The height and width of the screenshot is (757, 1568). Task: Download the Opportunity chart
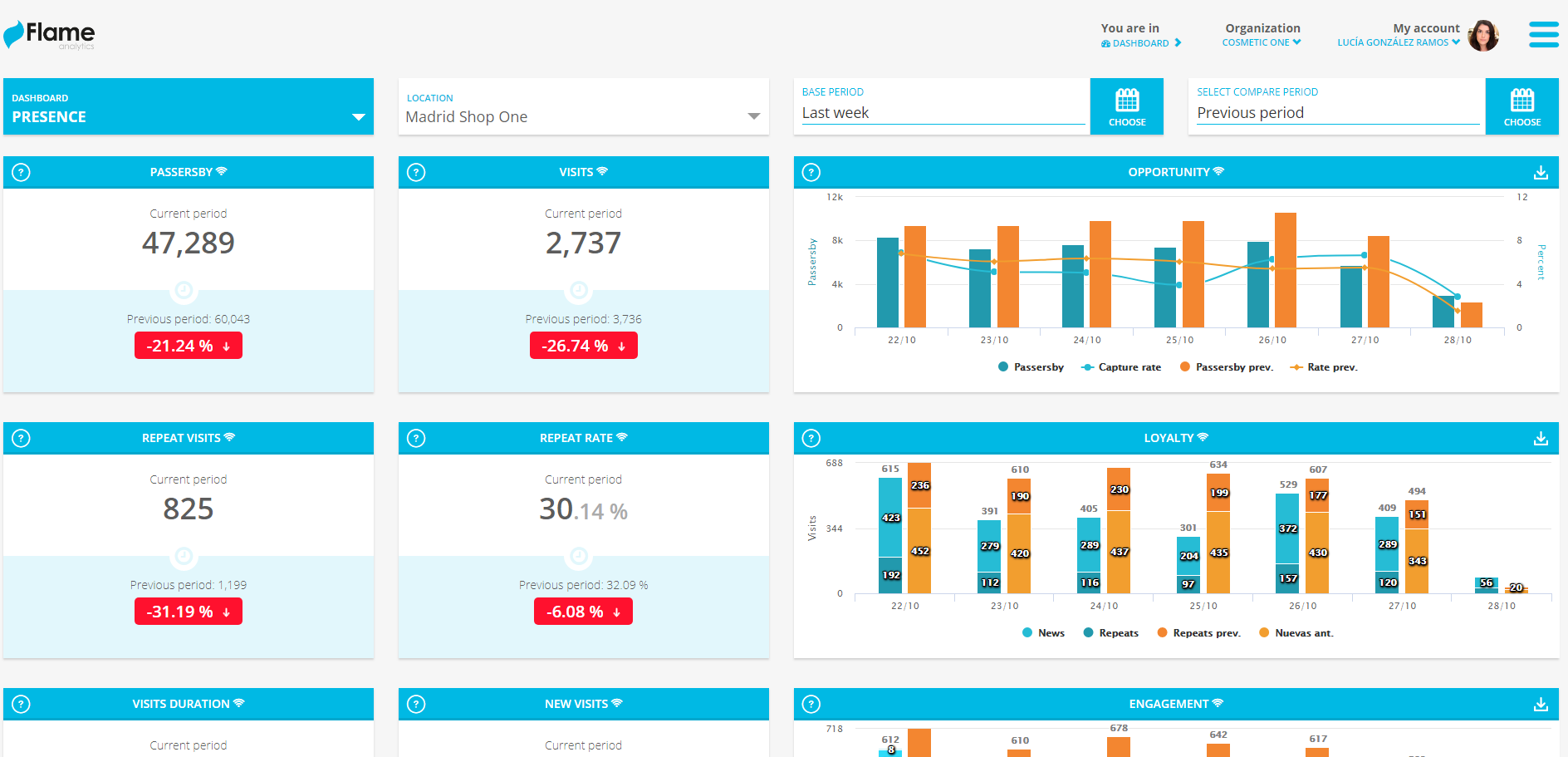click(1541, 172)
